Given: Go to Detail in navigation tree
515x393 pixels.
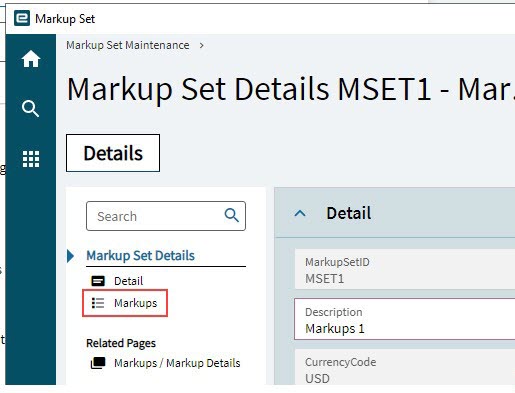Looking at the screenshot, I should pyautogui.click(x=128, y=281).
